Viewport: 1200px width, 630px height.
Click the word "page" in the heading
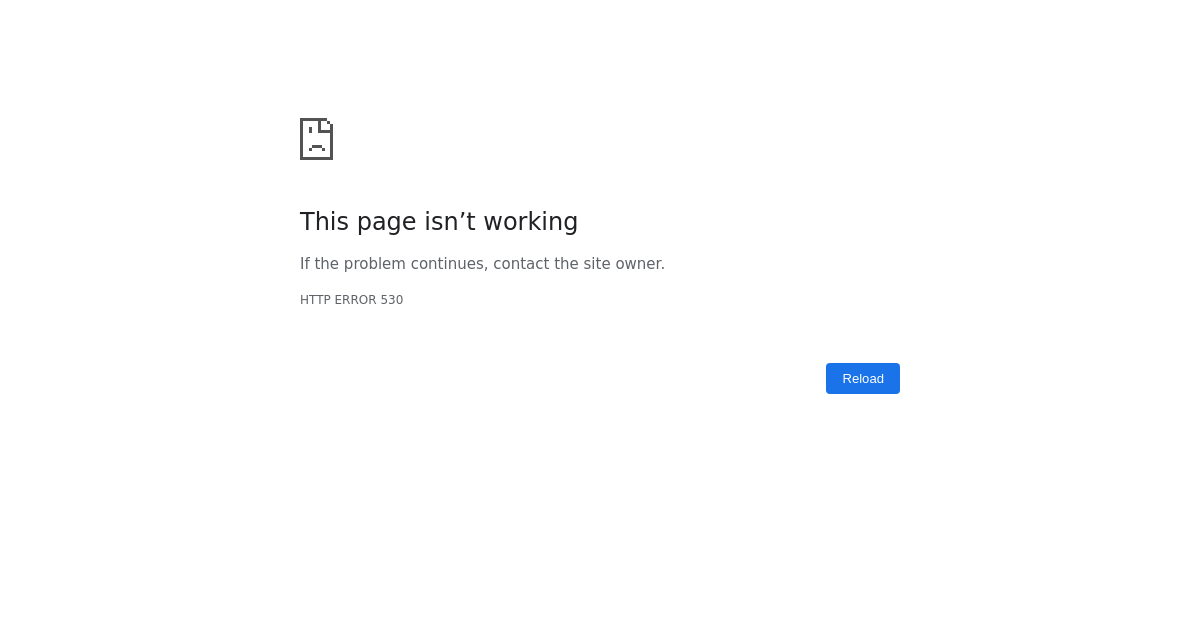click(x=386, y=224)
